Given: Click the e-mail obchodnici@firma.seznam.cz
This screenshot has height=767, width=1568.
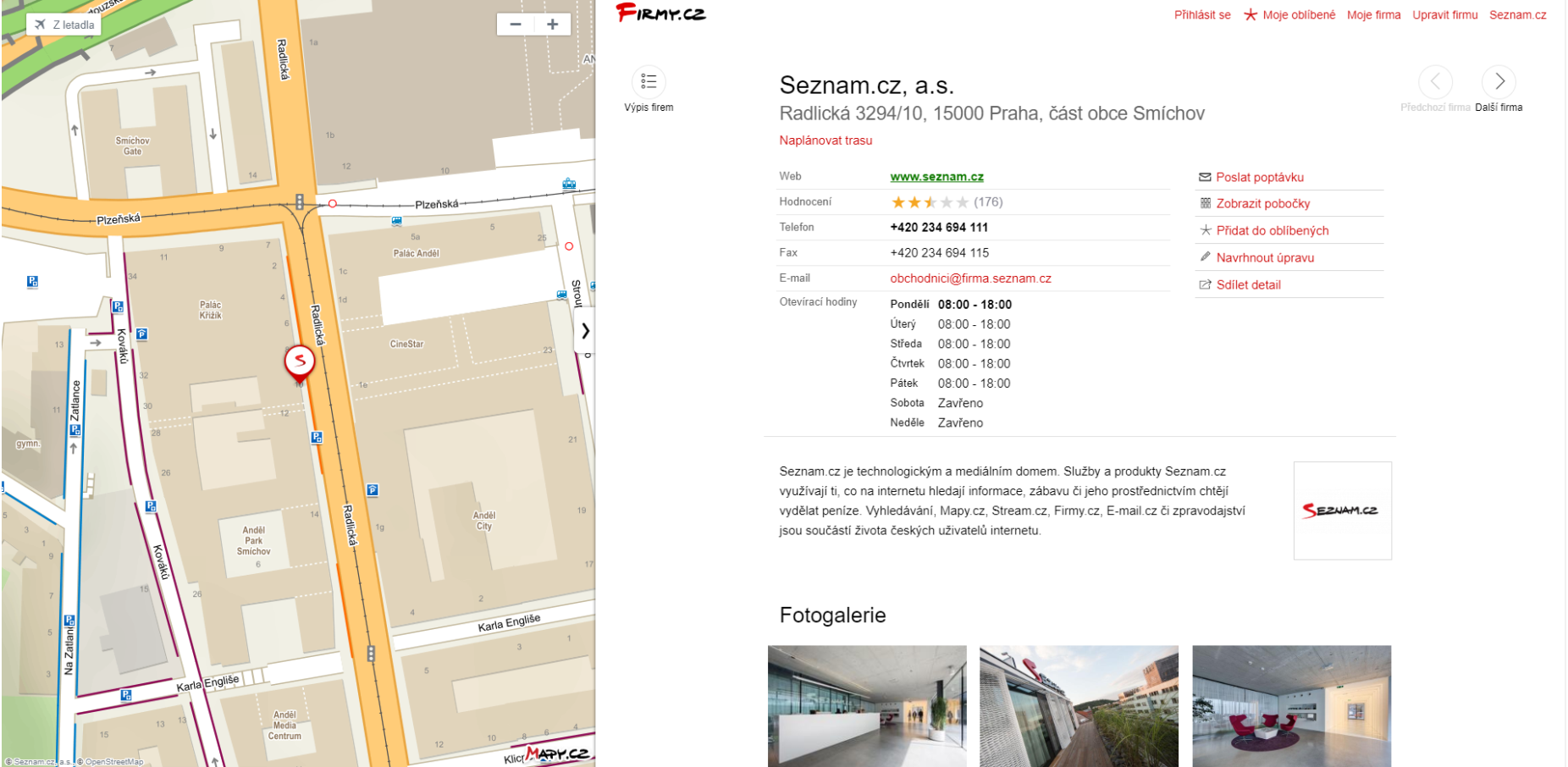Looking at the screenshot, I should 970,278.
